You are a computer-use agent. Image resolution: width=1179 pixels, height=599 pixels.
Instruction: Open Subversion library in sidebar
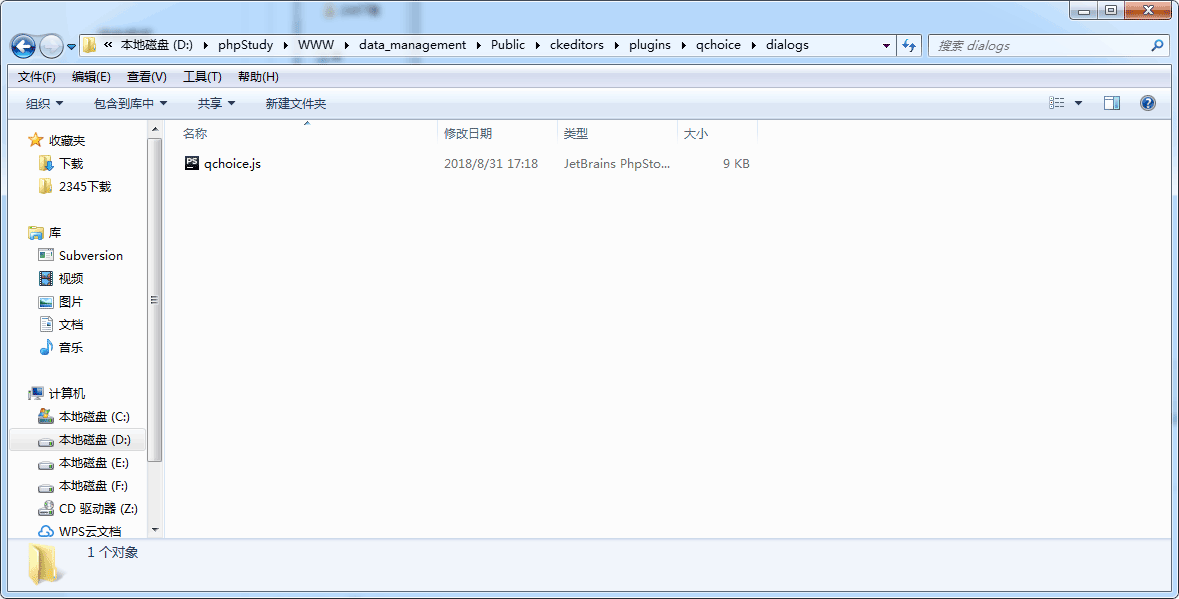click(x=90, y=256)
